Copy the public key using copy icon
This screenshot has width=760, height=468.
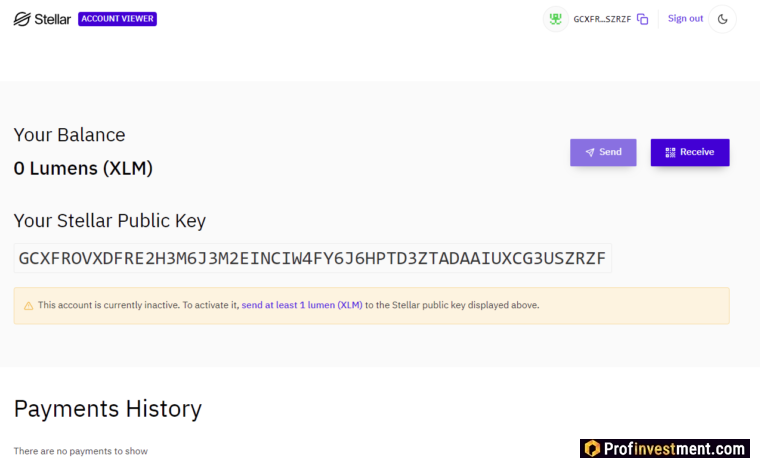pos(643,19)
